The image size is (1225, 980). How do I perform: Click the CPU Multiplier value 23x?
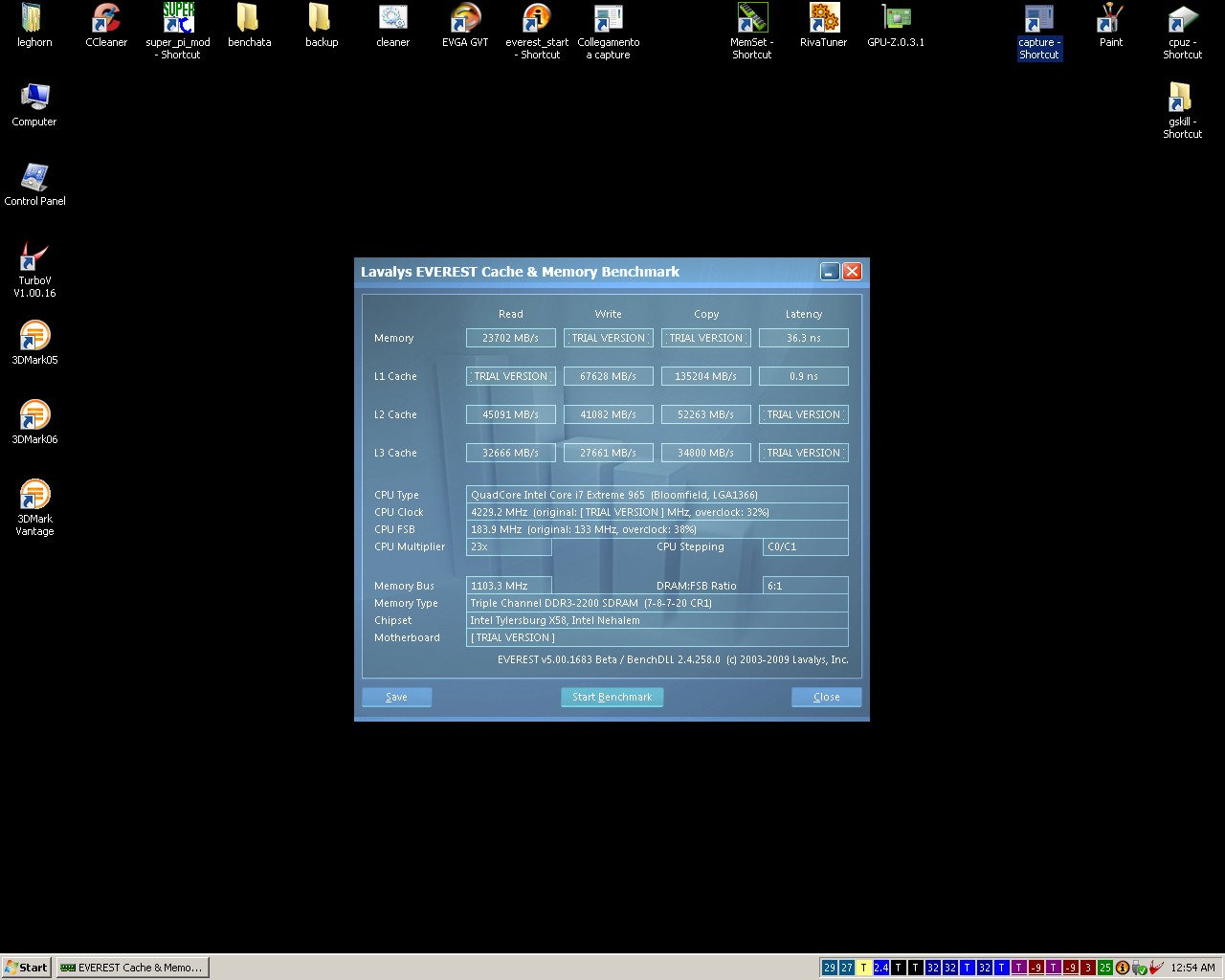(508, 546)
